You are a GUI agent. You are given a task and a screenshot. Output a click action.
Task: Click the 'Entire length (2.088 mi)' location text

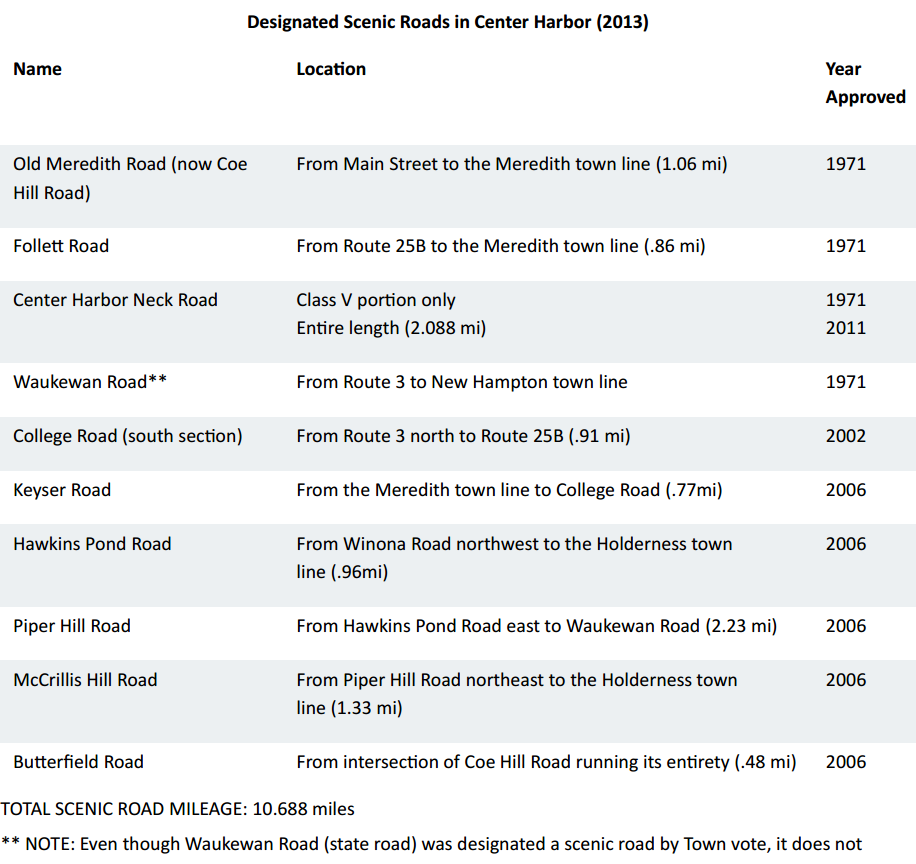click(x=391, y=328)
